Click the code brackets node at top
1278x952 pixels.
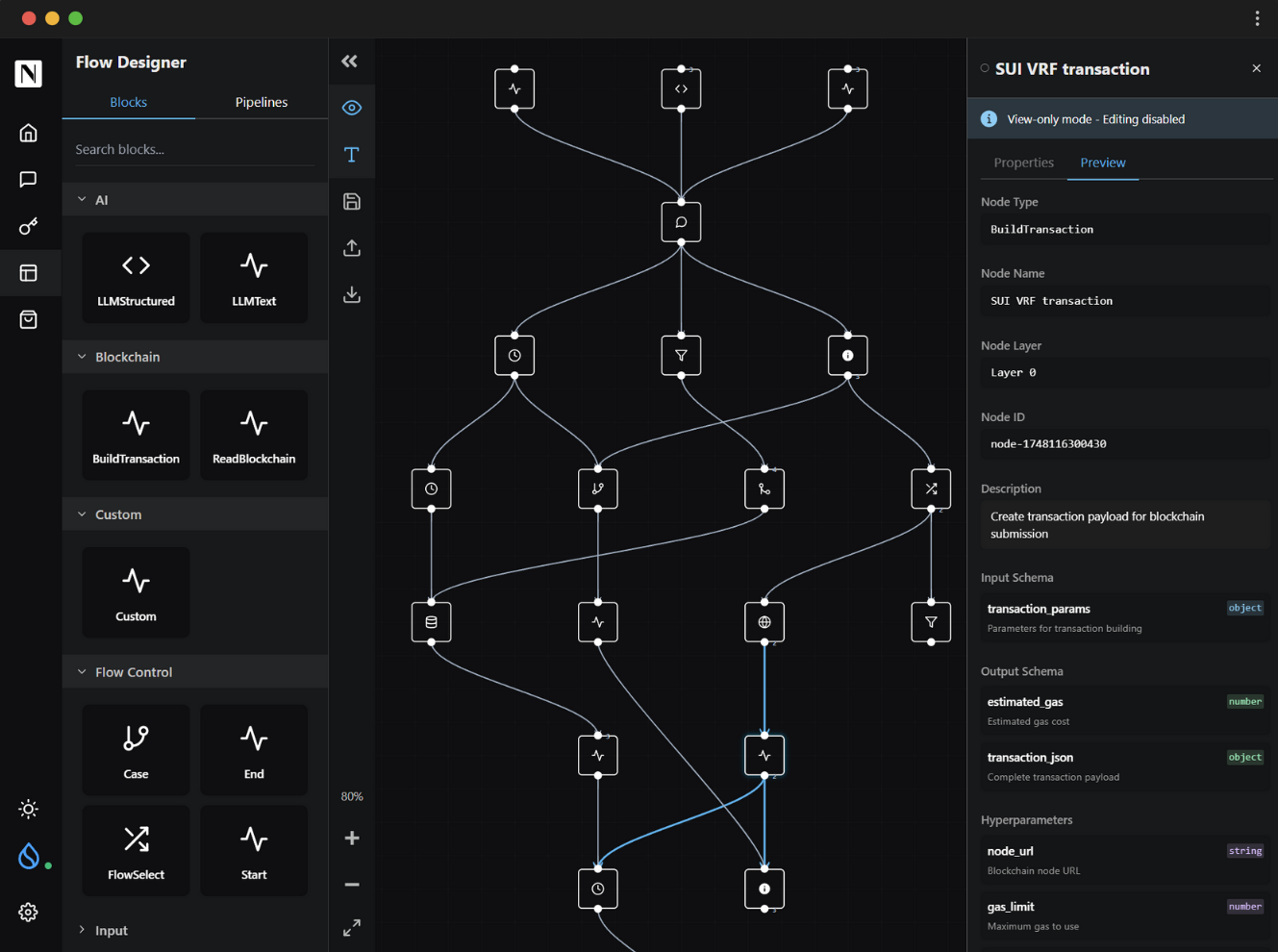pyautogui.click(x=681, y=88)
